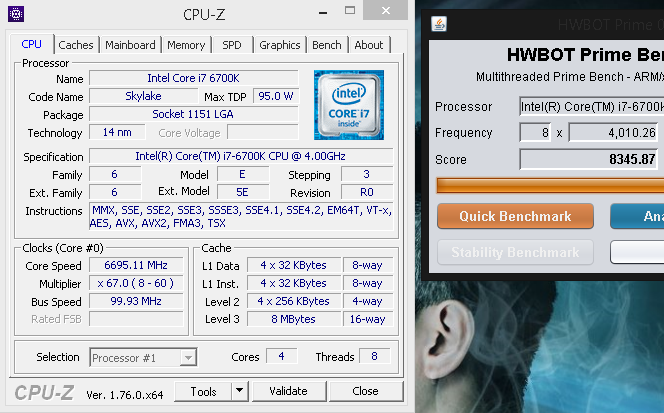
Task: Click the Score field showing 8345.87
Action: point(590,159)
